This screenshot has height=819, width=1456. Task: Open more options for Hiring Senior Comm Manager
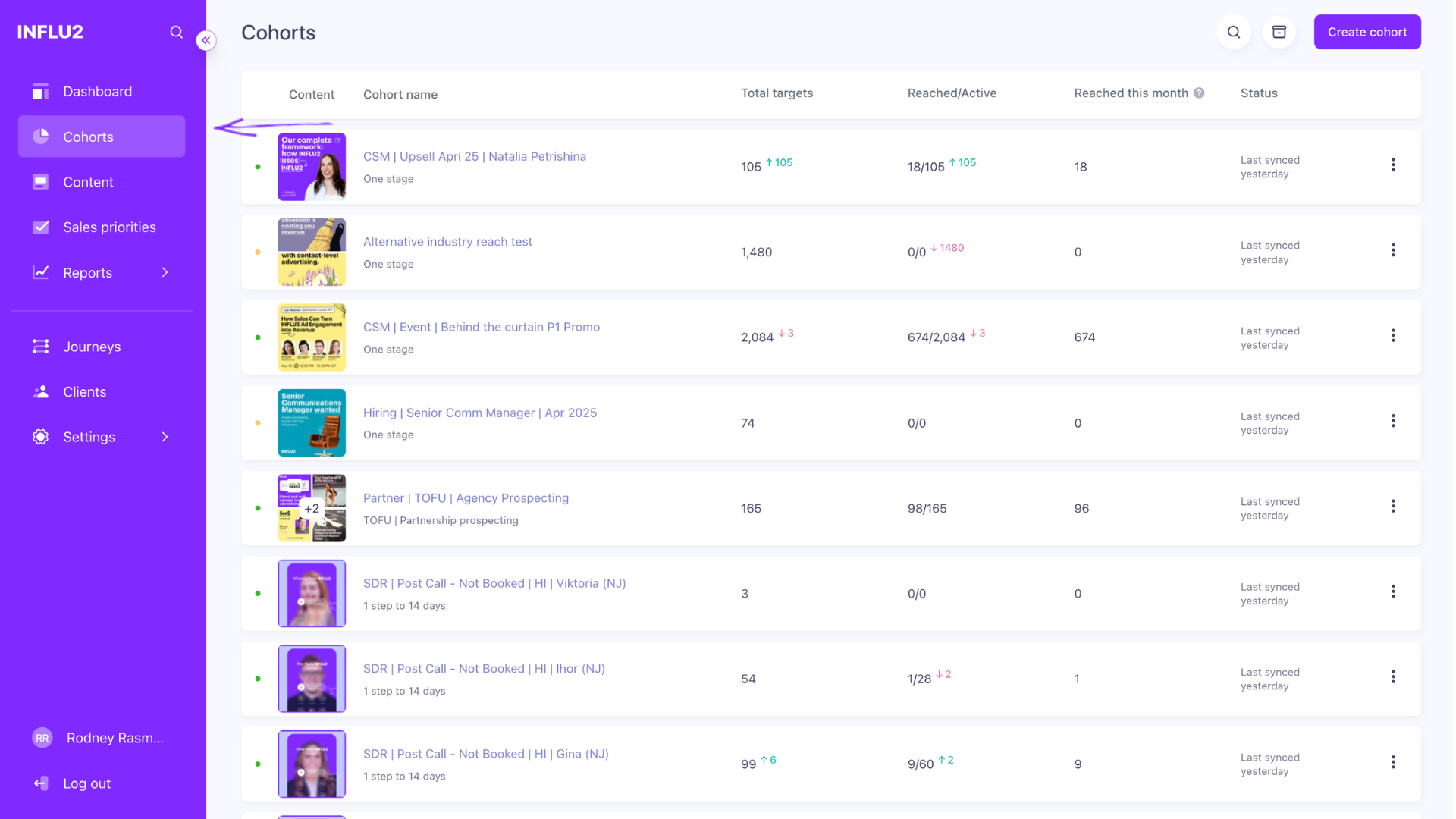(1393, 422)
